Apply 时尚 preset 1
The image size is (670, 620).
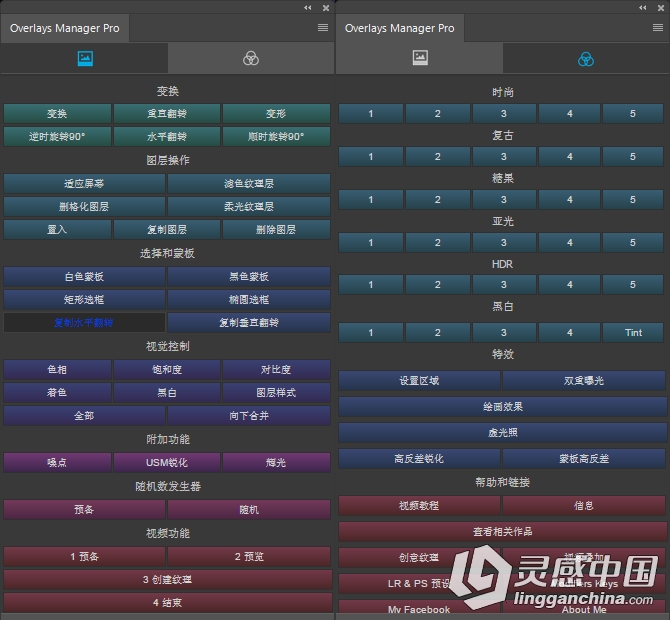click(370, 114)
